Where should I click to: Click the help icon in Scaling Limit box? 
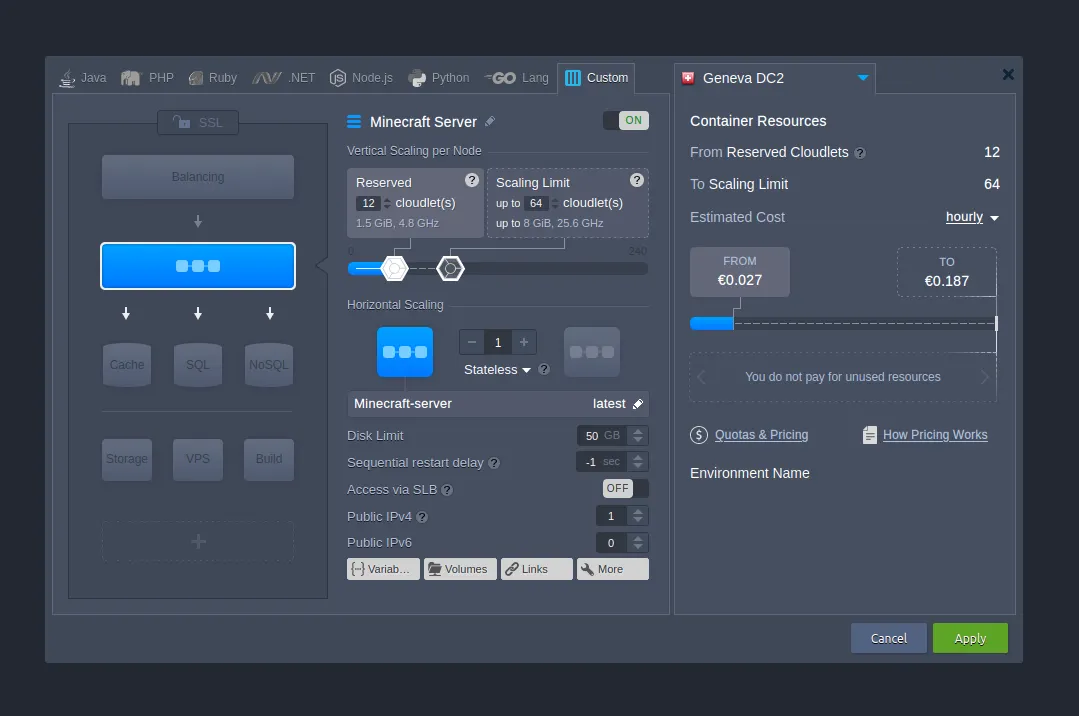[637, 181]
